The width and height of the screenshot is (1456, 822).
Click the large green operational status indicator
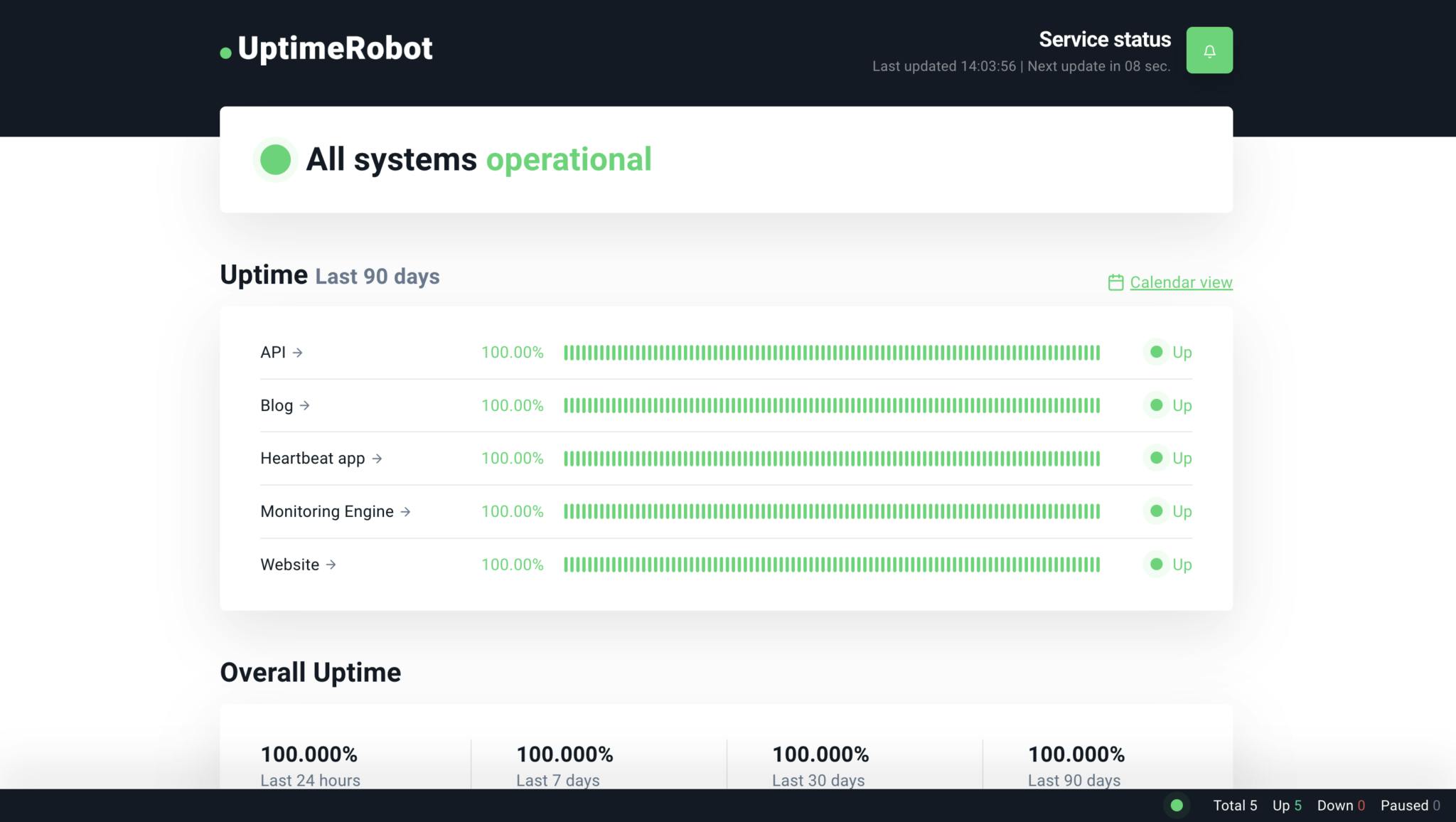tap(275, 159)
